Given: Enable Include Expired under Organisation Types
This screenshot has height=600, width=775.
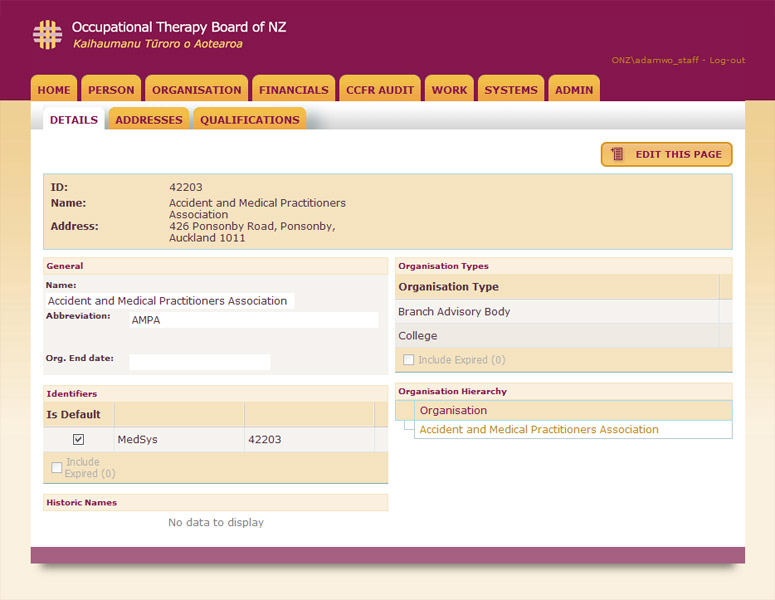Looking at the screenshot, I should tap(408, 360).
